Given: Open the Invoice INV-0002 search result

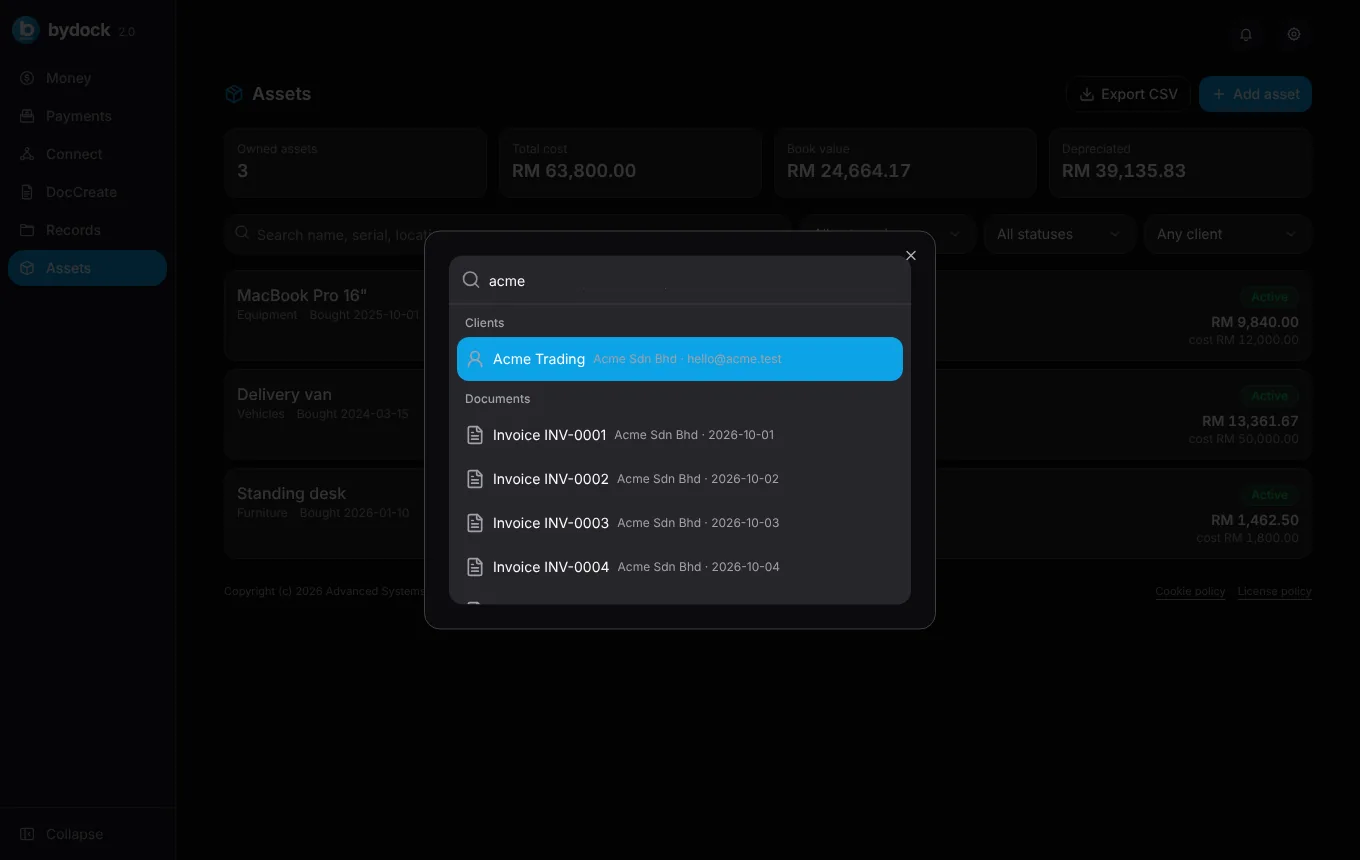Looking at the screenshot, I should coord(680,479).
